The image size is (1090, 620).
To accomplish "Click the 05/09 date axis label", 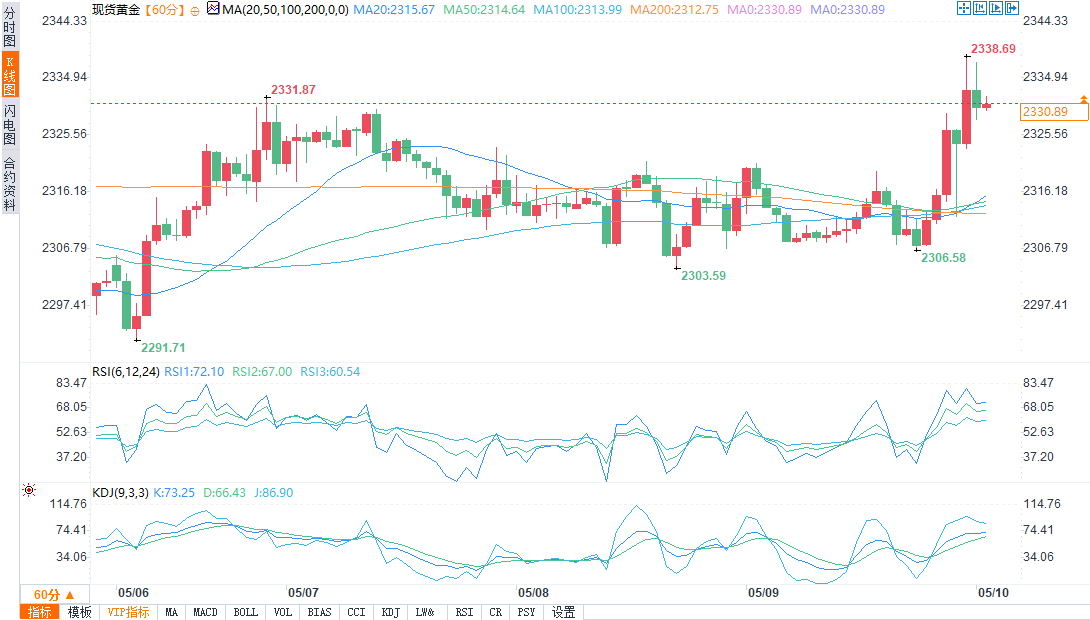I will point(763,593).
